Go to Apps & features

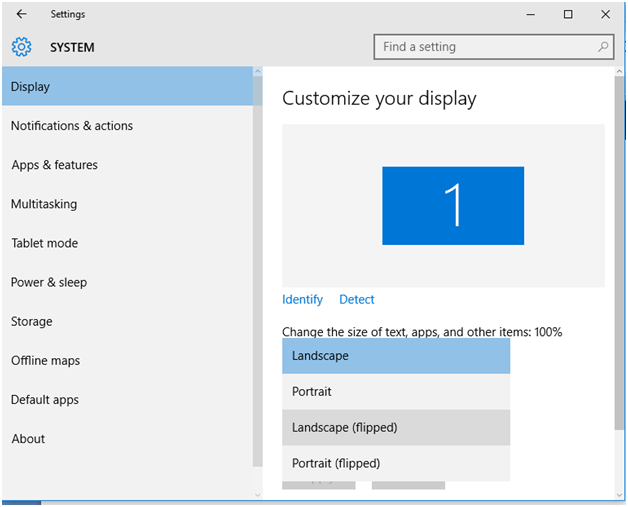[x=55, y=165]
